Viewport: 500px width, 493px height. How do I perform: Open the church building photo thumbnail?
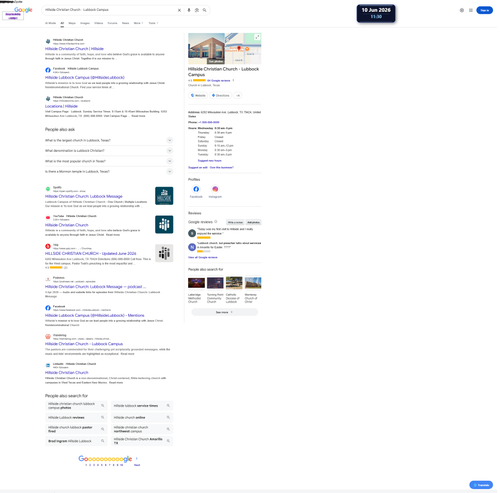[206, 49]
